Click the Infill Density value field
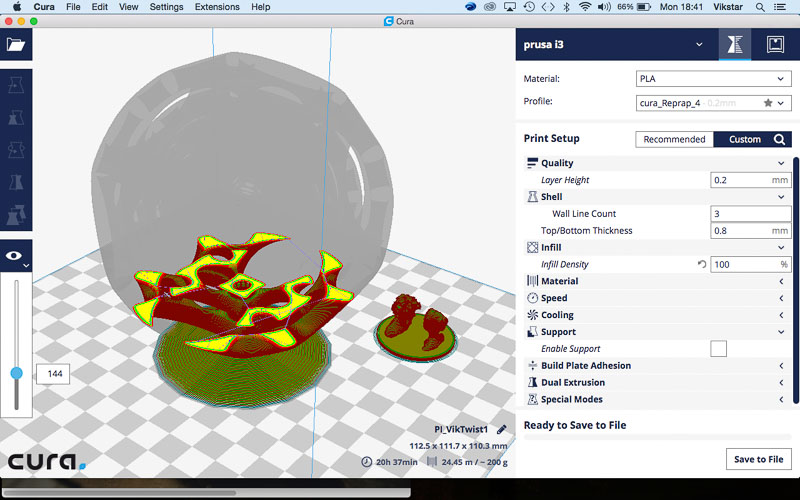Screen dimensions: 800x500 click(x=751, y=264)
